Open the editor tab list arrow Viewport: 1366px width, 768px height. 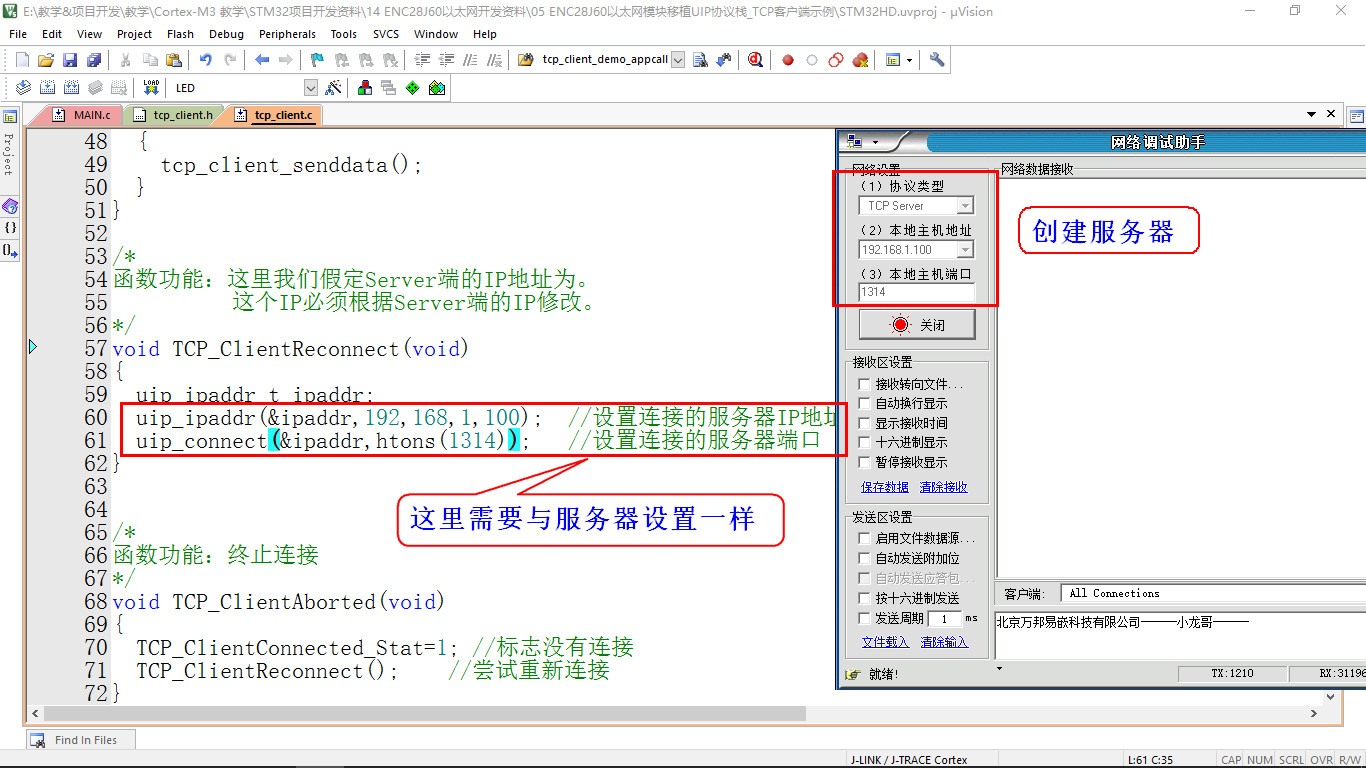pyautogui.click(x=1311, y=115)
